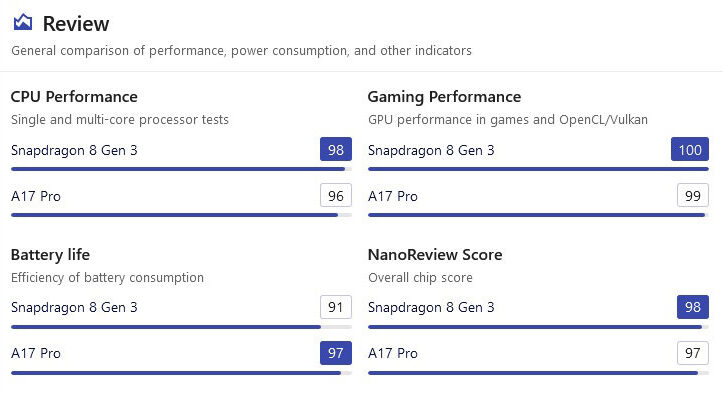Click the Review chart icon
723x397 pixels.
pos(23,22)
